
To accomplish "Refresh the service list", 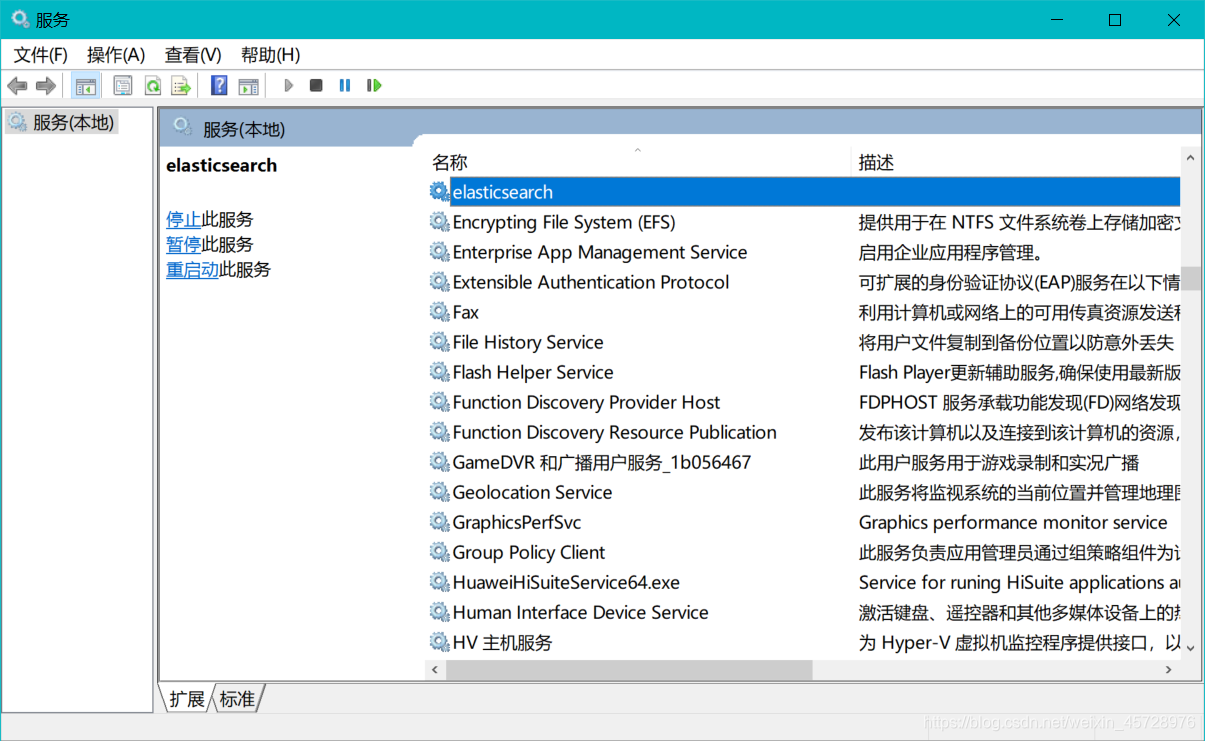I will [x=152, y=85].
